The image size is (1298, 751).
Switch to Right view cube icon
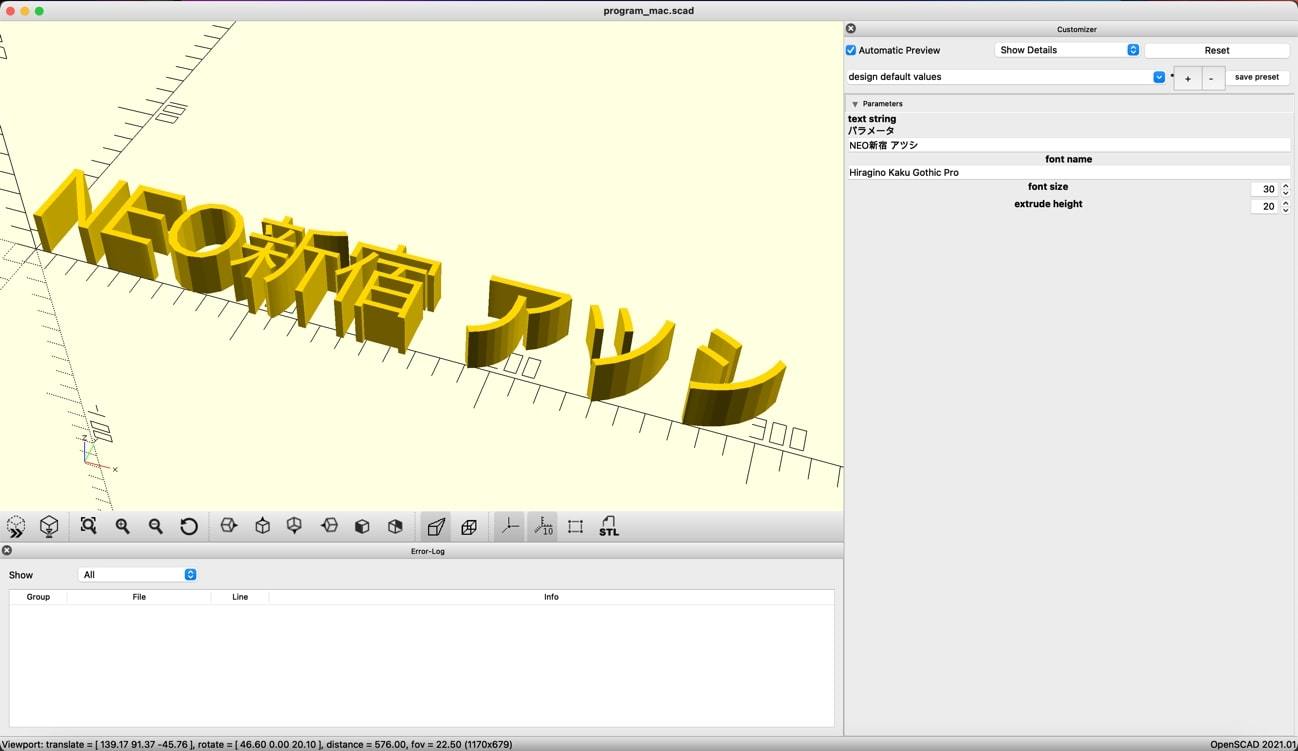(x=229, y=526)
